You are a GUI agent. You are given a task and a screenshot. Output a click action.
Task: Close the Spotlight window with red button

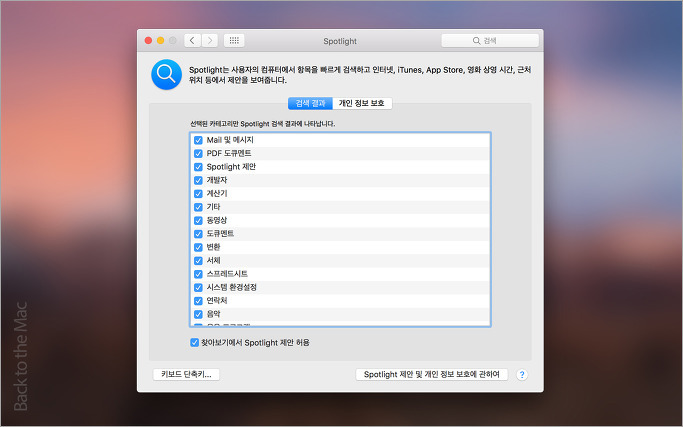(x=148, y=41)
